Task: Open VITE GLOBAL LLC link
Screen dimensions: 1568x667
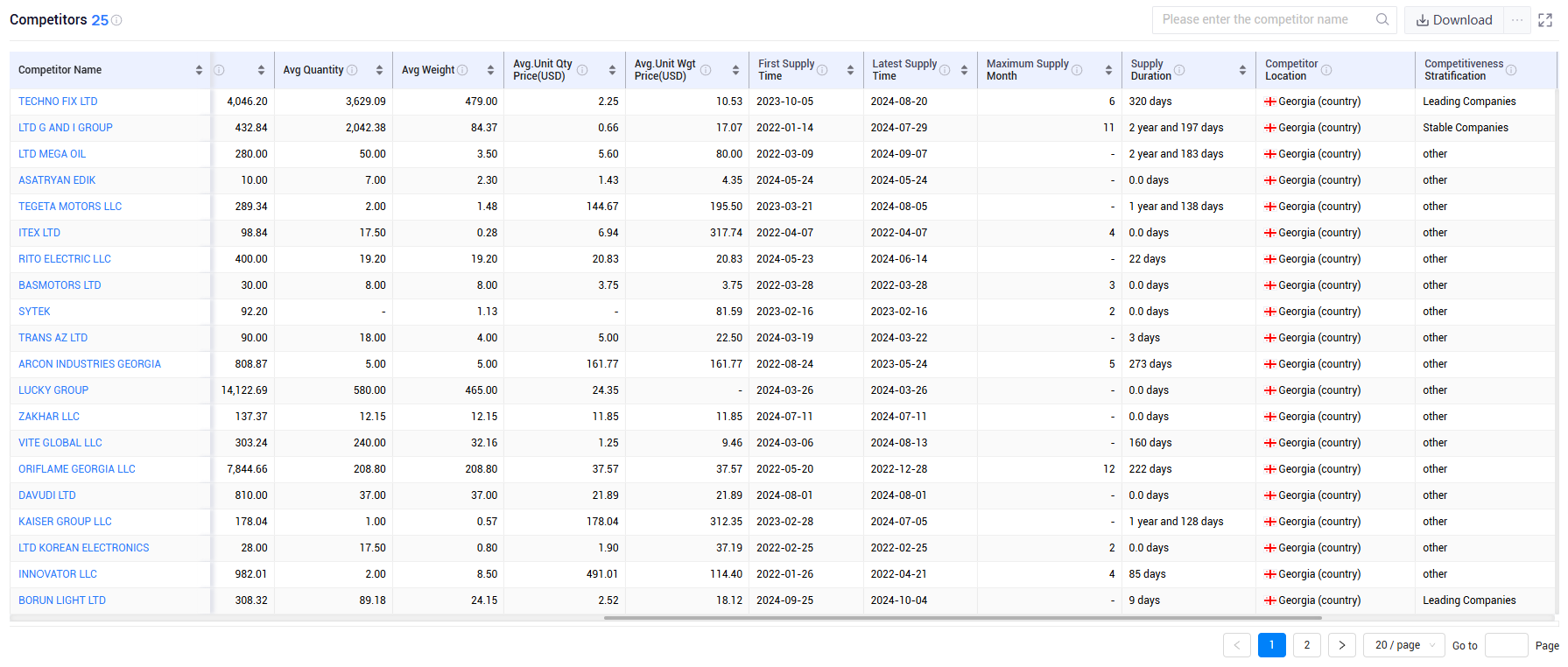Action: tap(60, 443)
